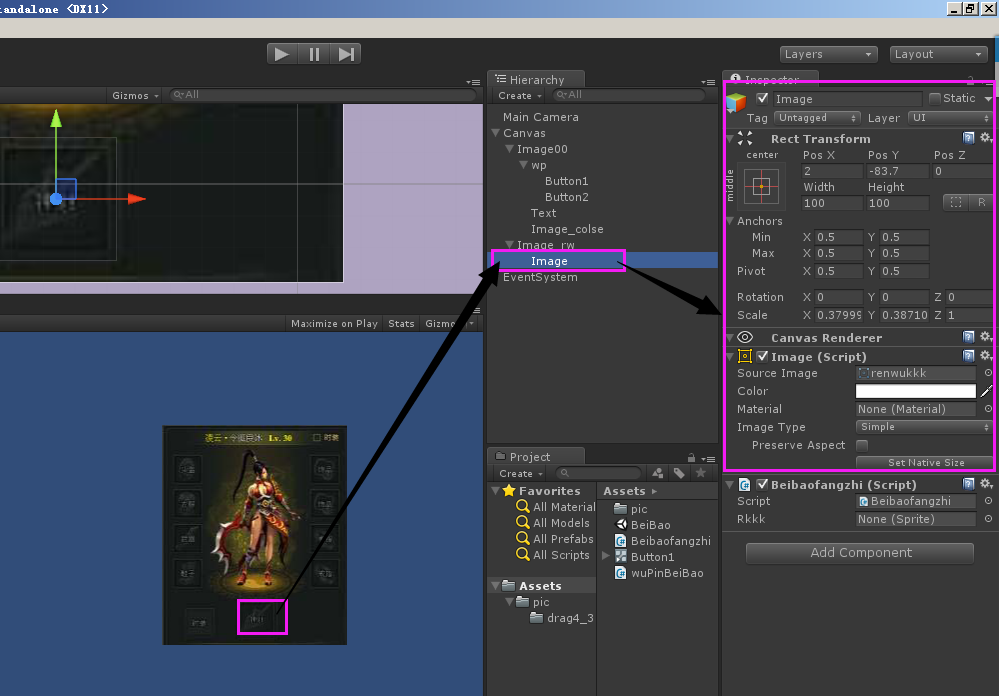Pick color with the eyedropper icon
This screenshot has width=999, height=696.
(986, 391)
